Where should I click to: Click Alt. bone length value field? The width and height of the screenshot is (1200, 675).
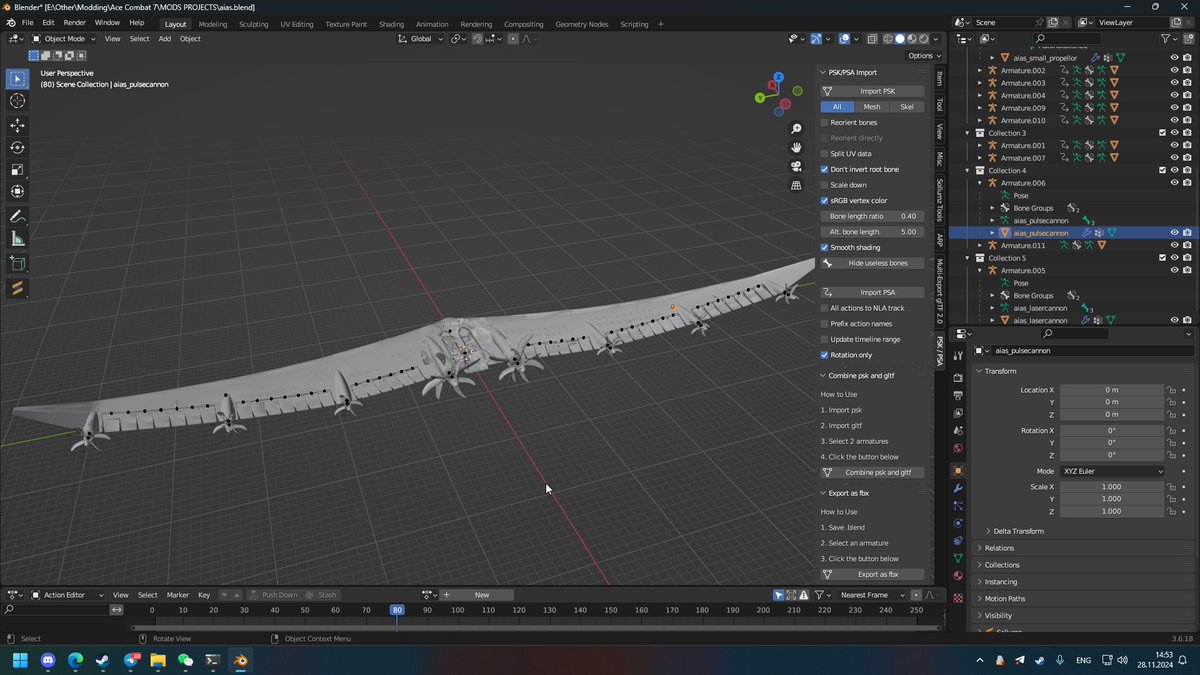click(x=872, y=232)
